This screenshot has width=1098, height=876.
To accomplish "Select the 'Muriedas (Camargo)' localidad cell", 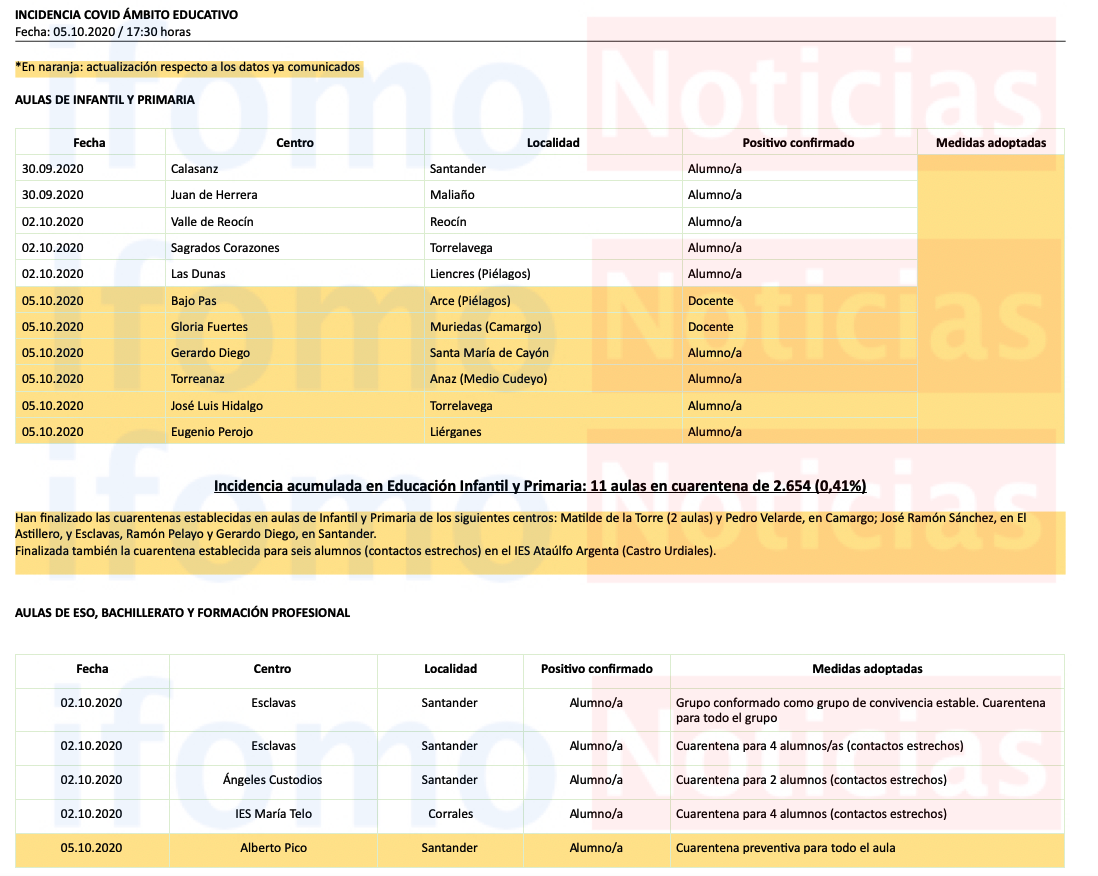I will click(485, 327).
